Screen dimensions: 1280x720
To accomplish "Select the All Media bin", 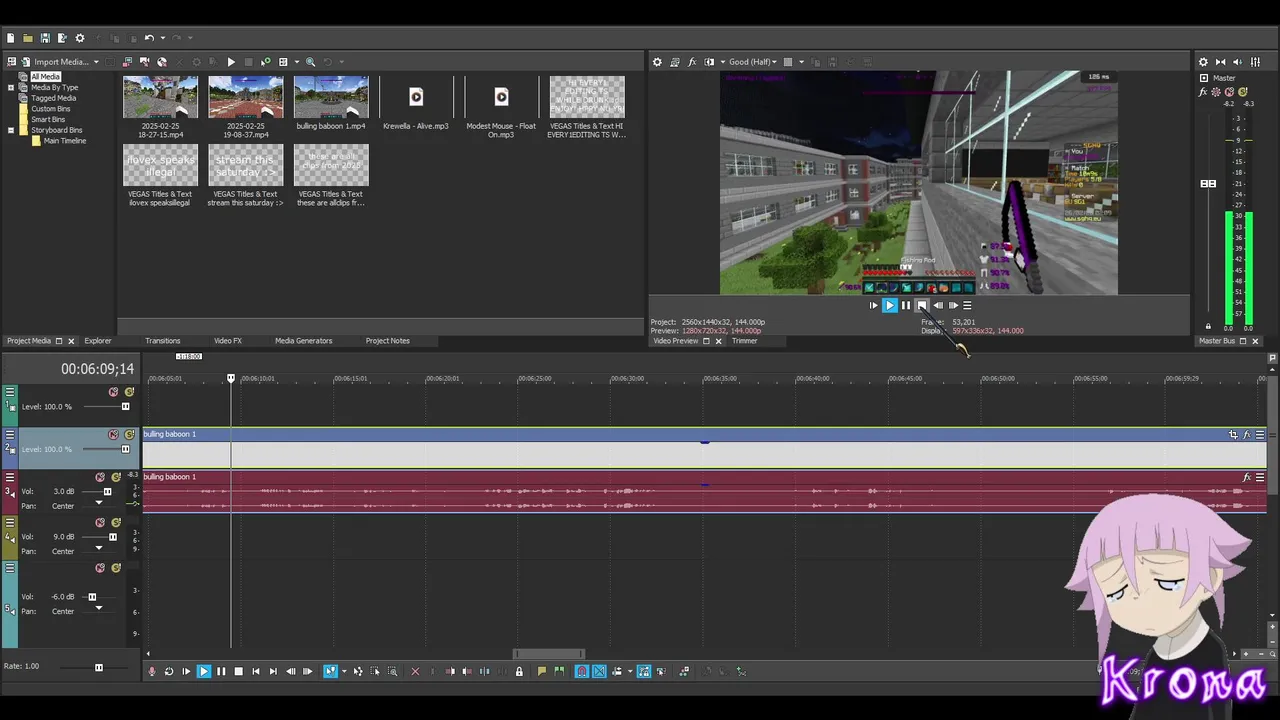I will (45, 77).
